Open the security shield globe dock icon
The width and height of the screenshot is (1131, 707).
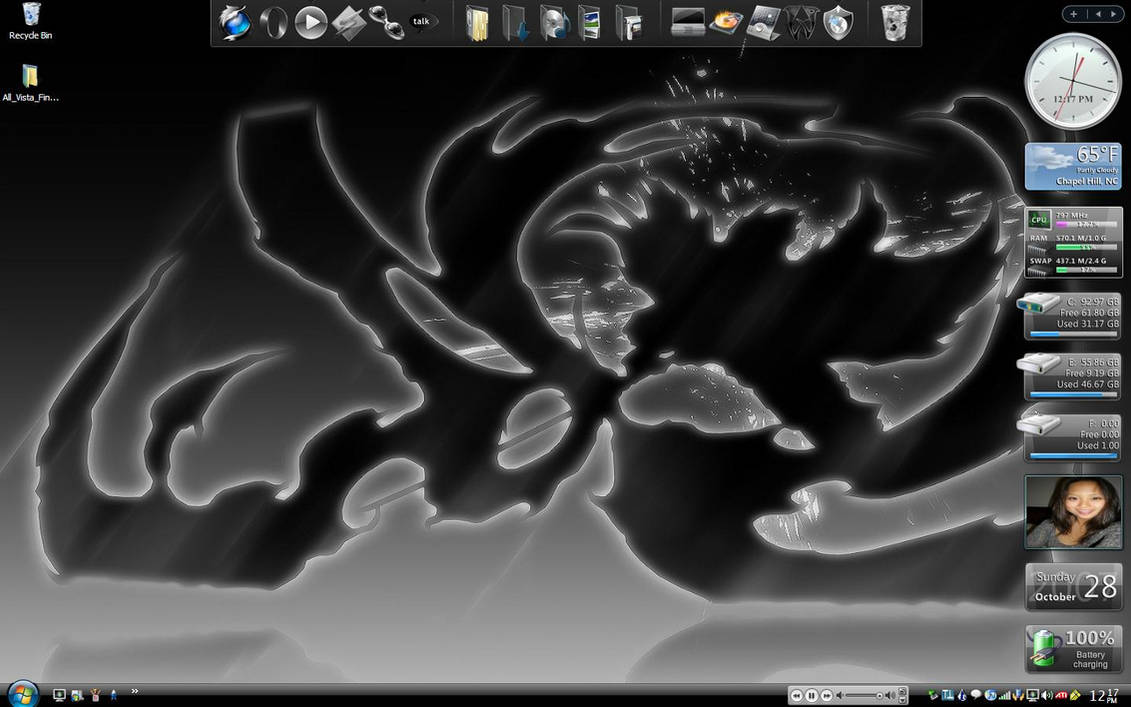[x=838, y=22]
